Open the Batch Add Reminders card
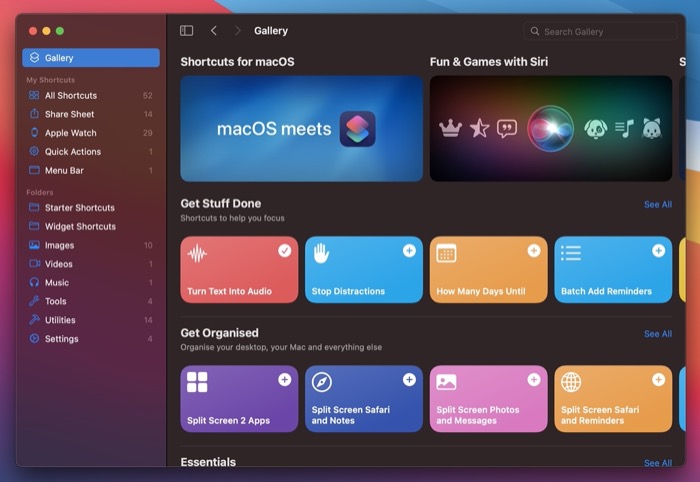 coord(613,270)
